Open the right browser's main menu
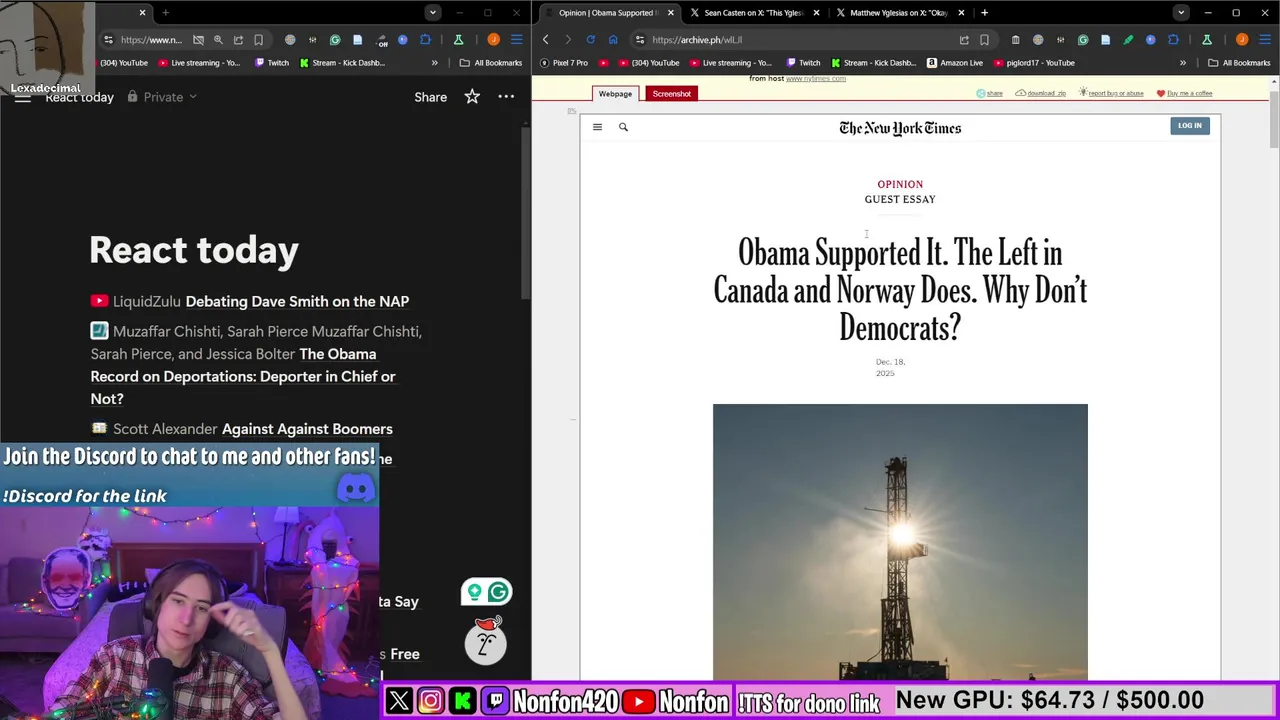The width and height of the screenshot is (1280, 720). pos(1264,40)
